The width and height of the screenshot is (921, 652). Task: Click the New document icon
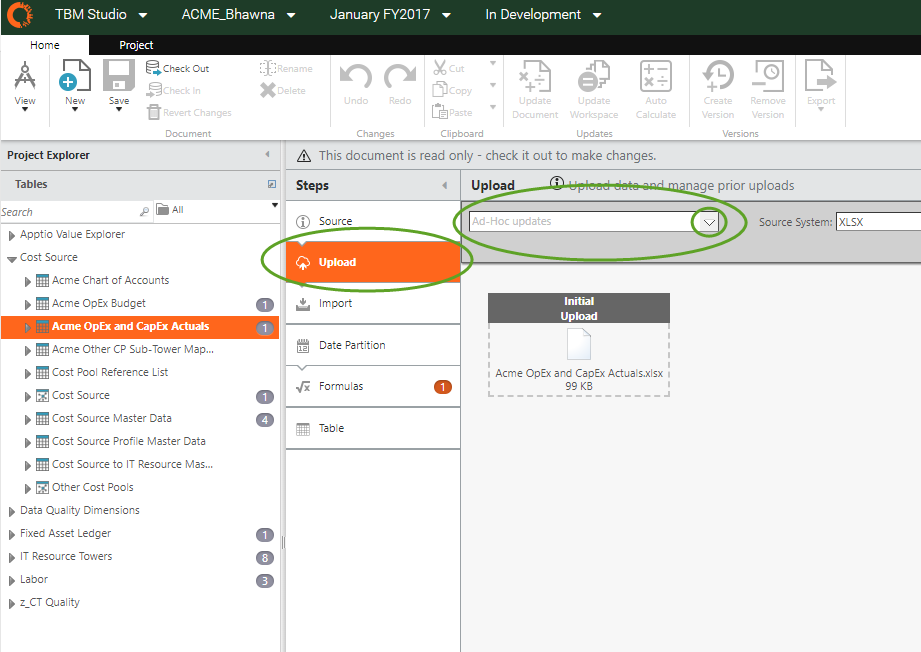coord(75,75)
